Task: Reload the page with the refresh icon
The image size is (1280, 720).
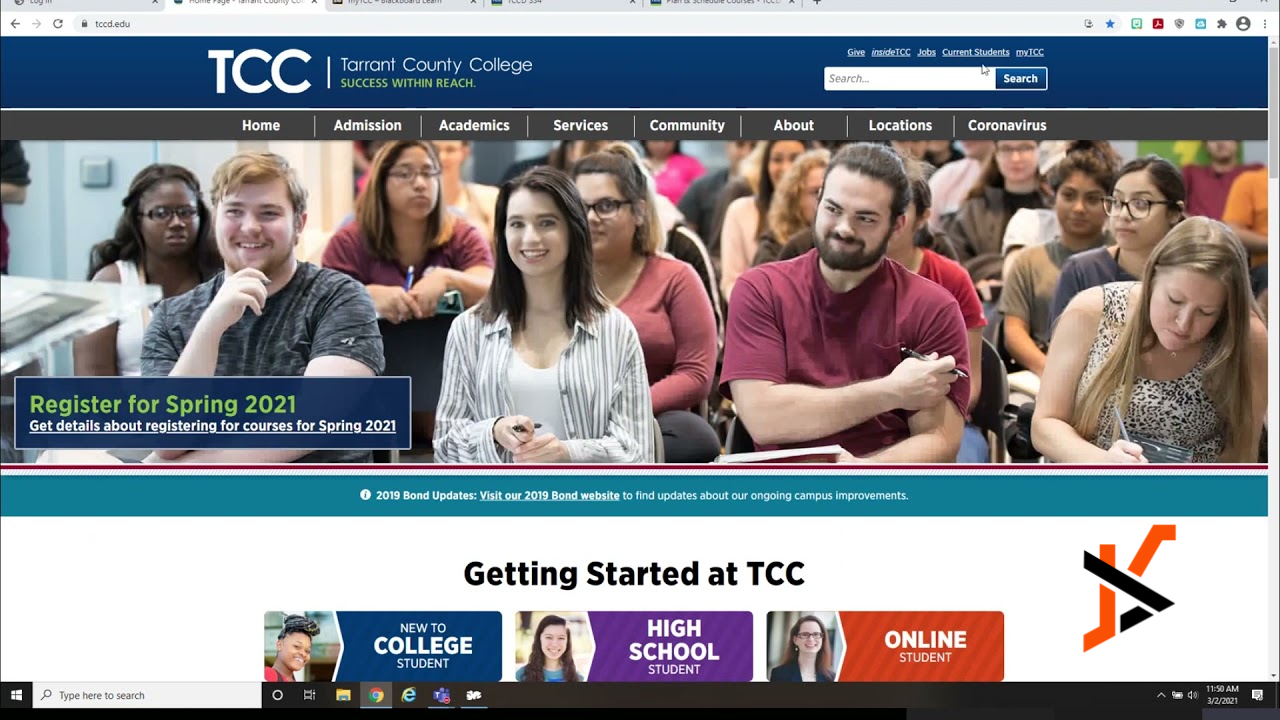Action: point(58,23)
